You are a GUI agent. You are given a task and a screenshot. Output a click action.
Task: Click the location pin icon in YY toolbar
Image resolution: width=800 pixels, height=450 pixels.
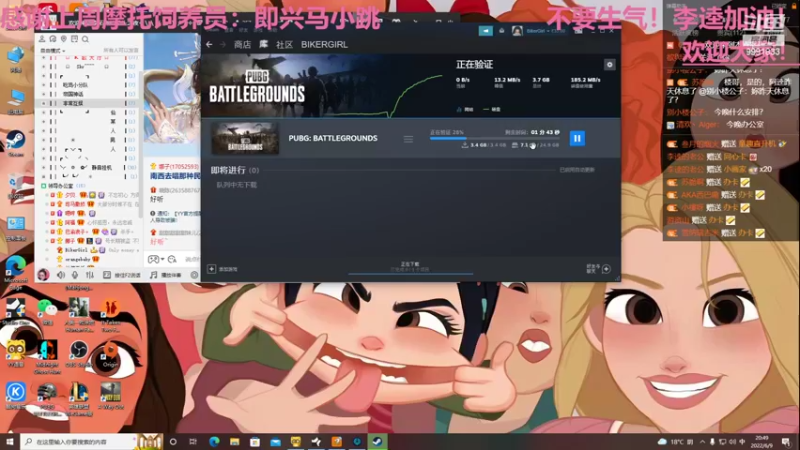(64, 39)
